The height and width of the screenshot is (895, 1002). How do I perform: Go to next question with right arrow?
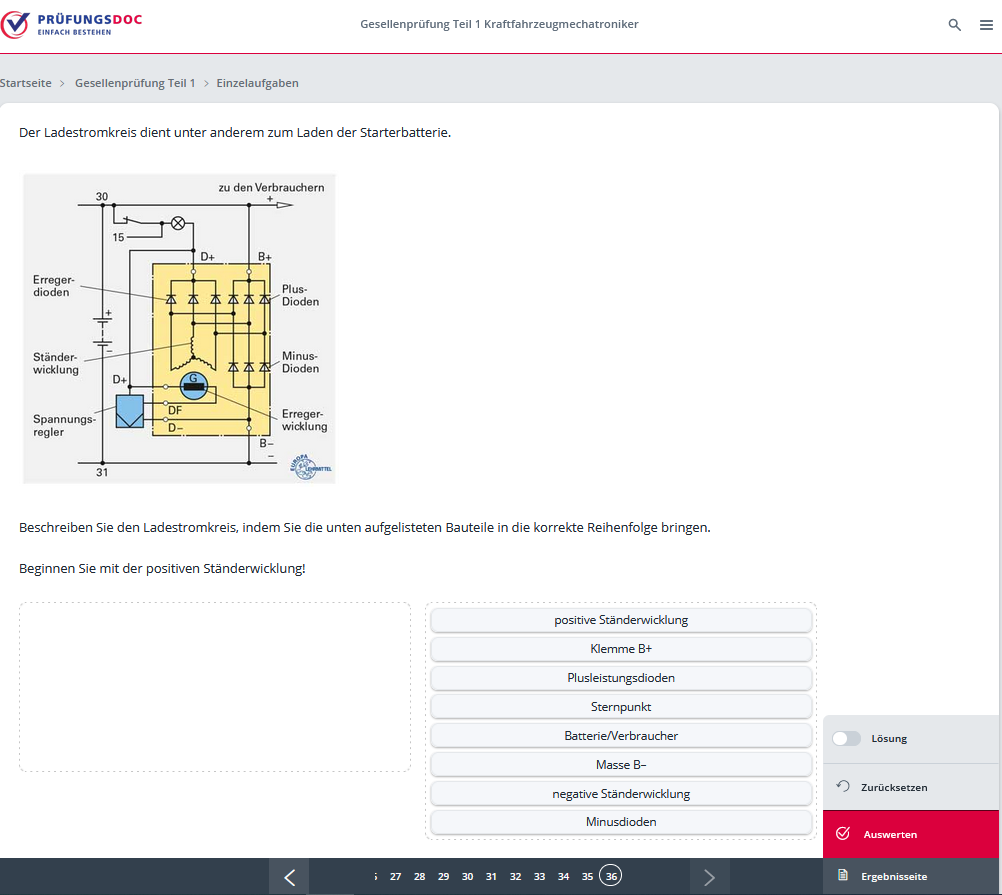pos(709,877)
